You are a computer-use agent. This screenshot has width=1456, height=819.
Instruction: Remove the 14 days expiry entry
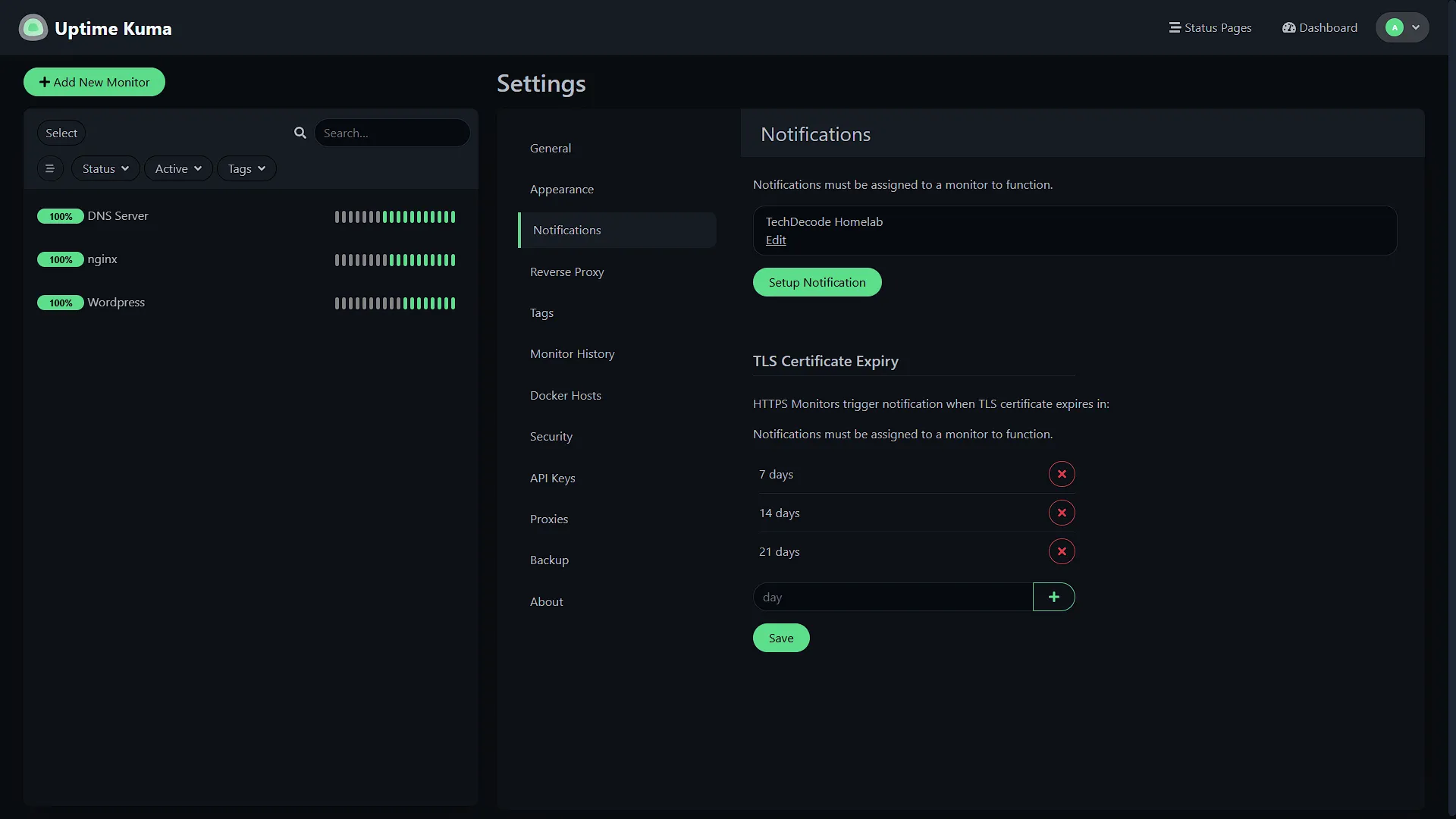click(x=1062, y=513)
